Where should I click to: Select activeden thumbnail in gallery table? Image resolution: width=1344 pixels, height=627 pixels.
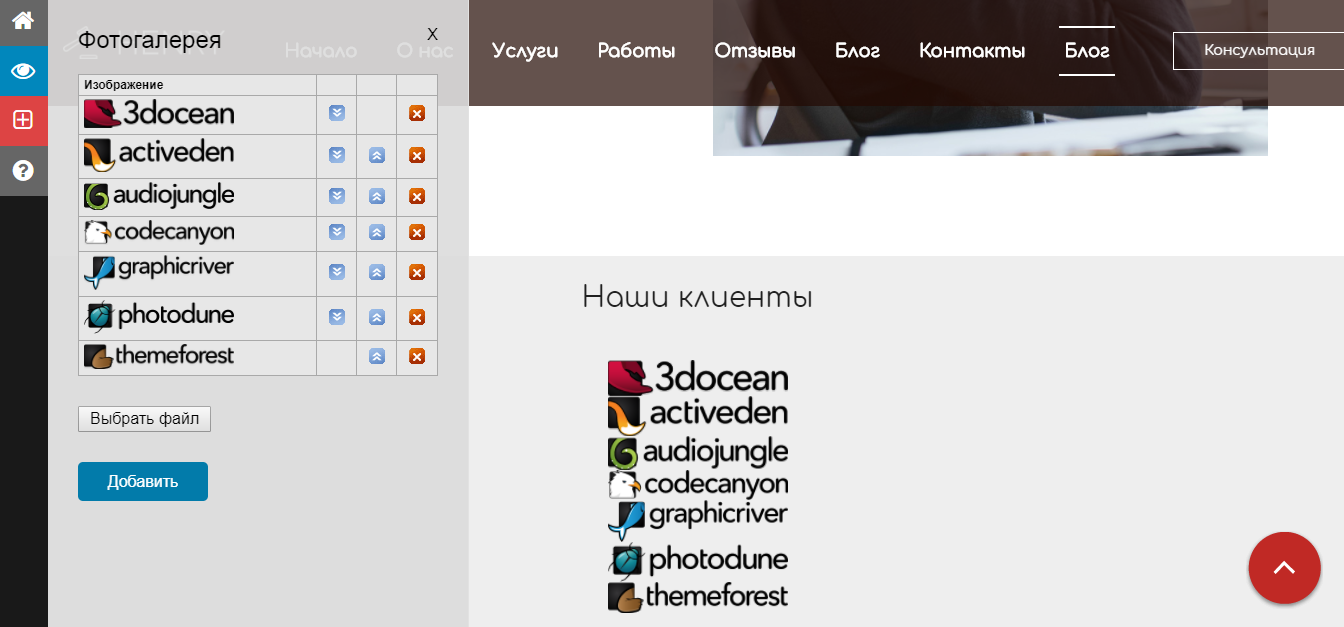[x=159, y=154]
